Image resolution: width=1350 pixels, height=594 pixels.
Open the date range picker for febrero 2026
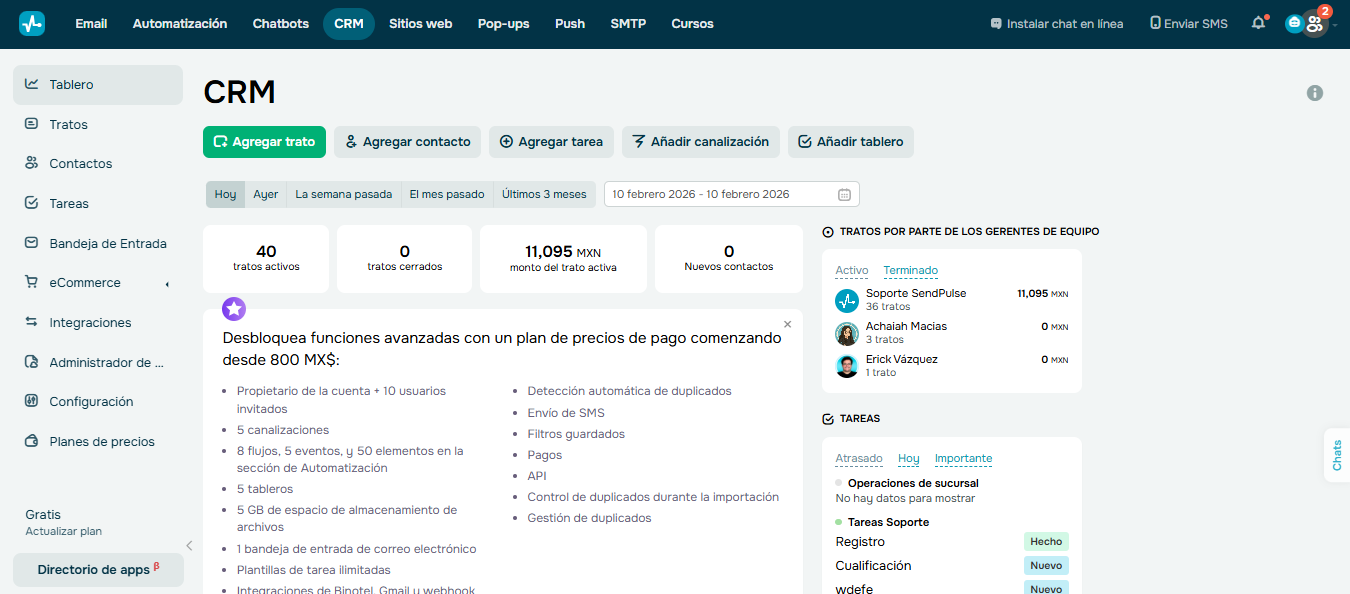(731, 193)
